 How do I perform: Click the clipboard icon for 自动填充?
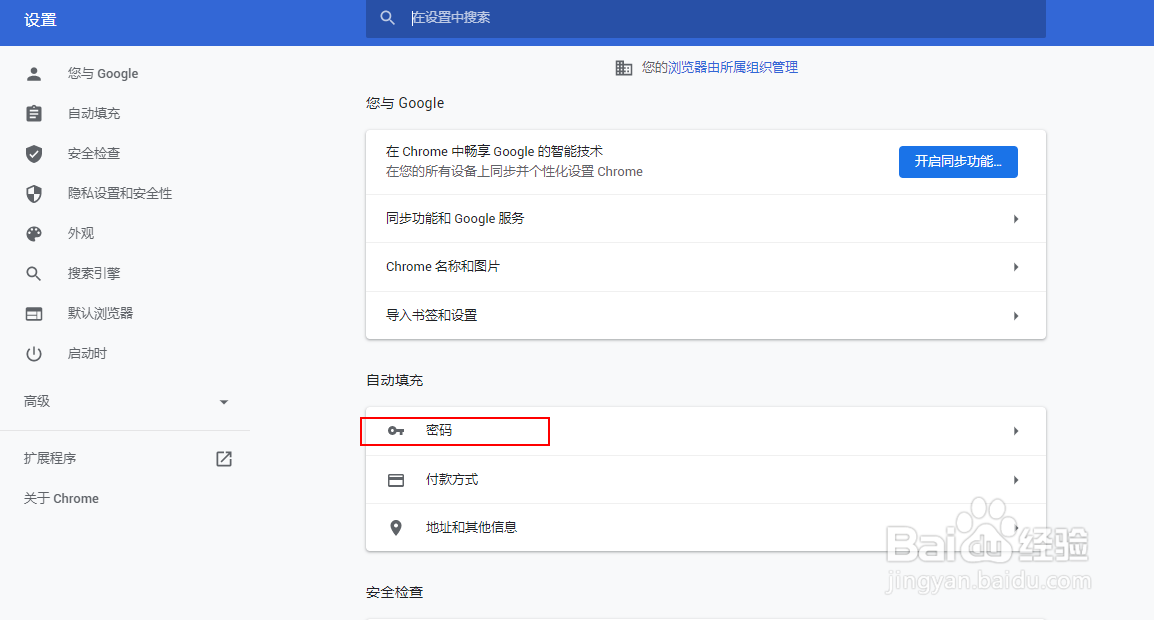coord(34,113)
